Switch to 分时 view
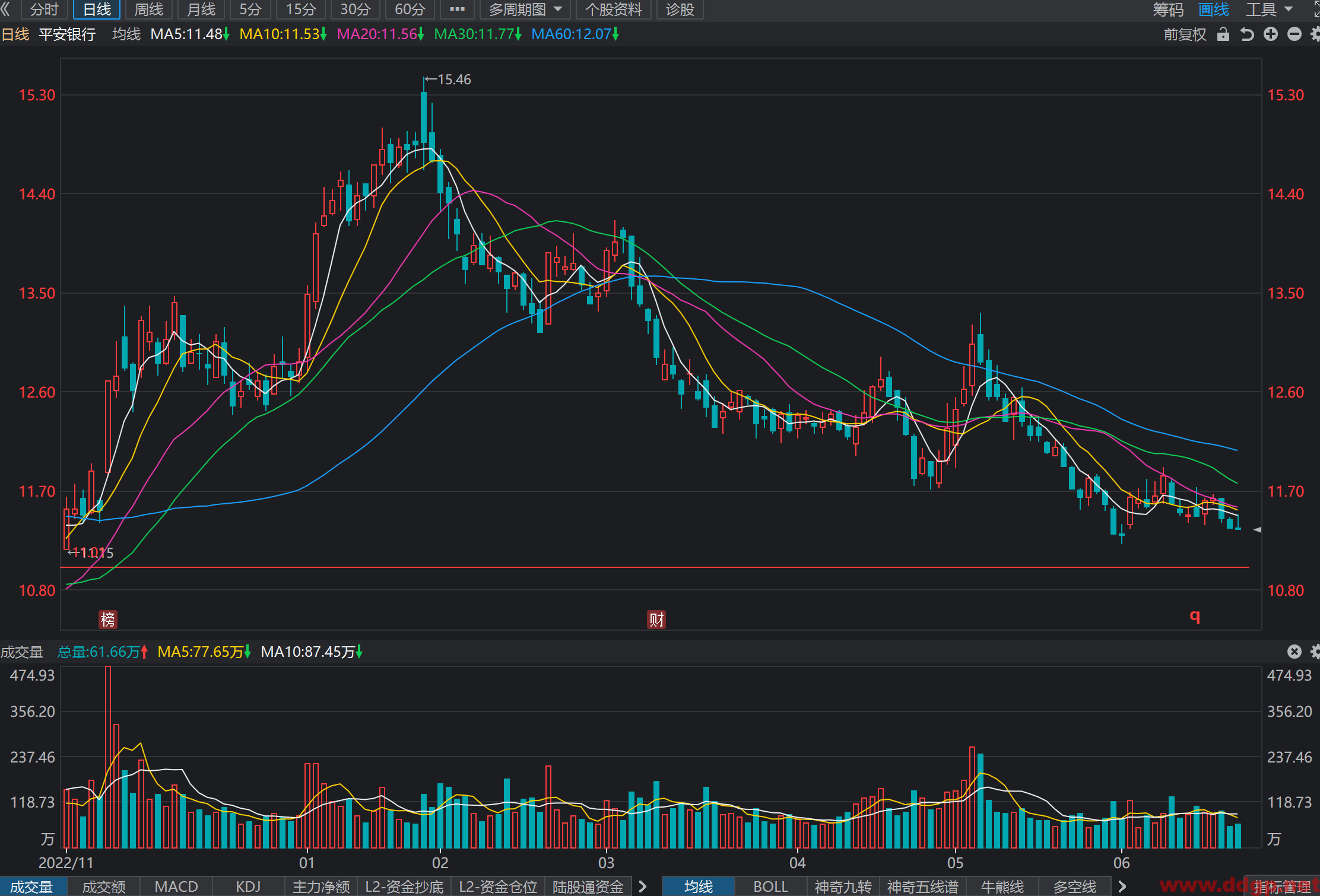 pyautogui.click(x=45, y=9)
